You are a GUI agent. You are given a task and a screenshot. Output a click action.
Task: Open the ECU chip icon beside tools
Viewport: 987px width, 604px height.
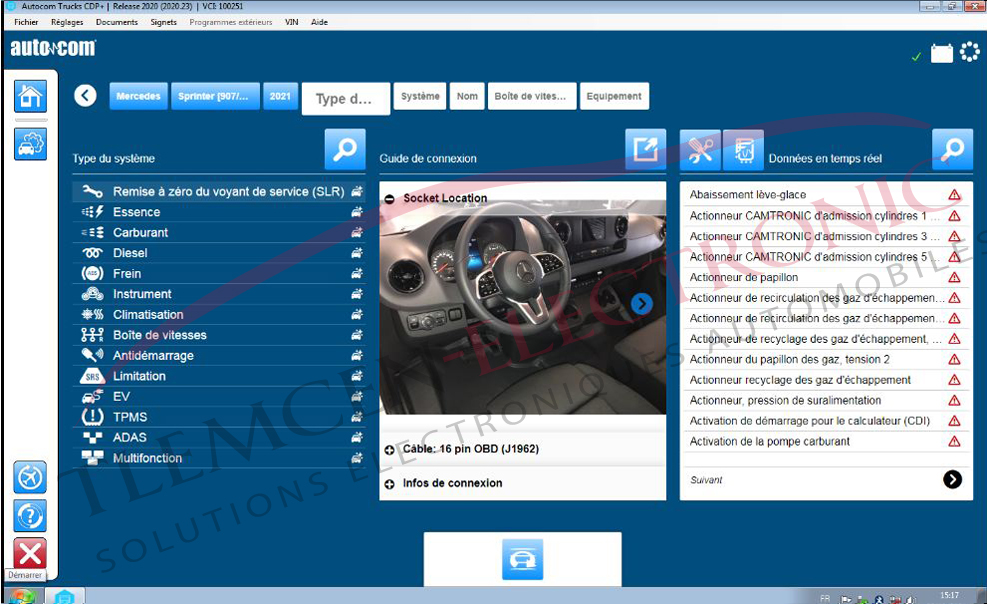coord(743,150)
